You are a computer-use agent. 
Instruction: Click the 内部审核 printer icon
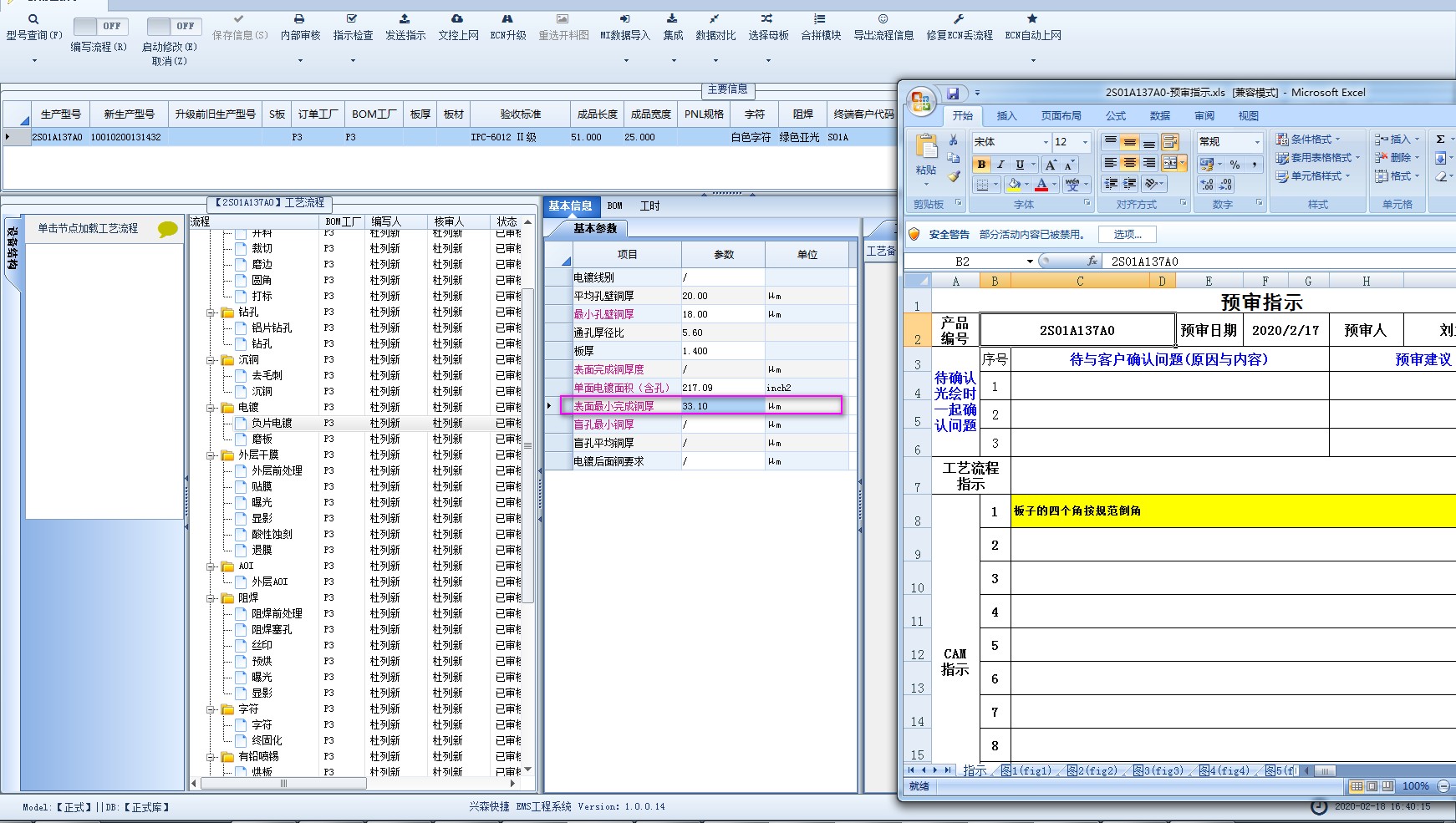pos(299,18)
